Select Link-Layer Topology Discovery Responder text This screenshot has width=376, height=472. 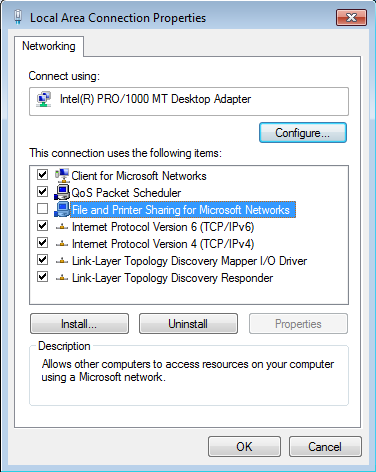click(x=172, y=278)
